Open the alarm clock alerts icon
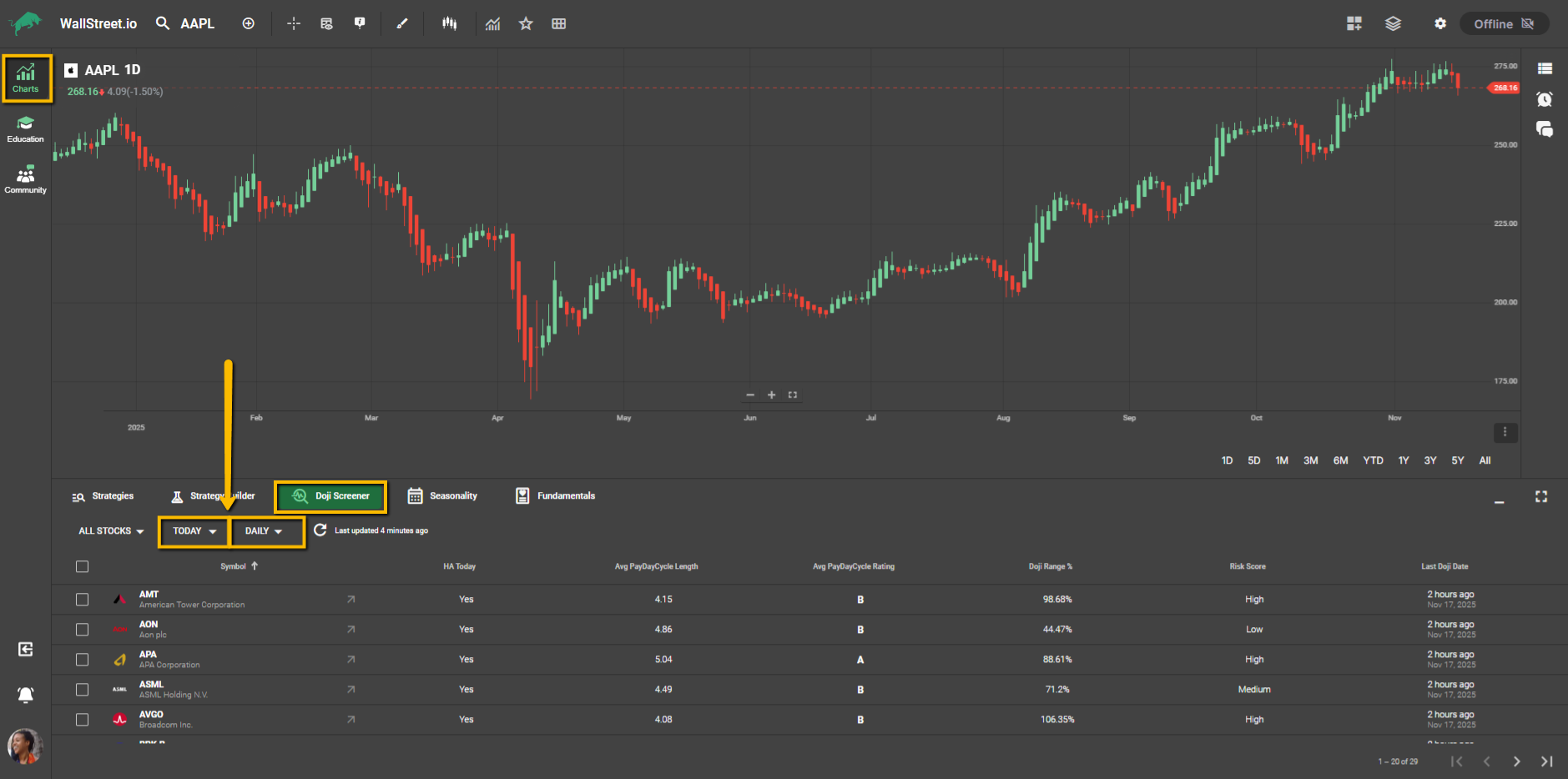Viewport: 1568px width, 779px height. pyautogui.click(x=1545, y=100)
